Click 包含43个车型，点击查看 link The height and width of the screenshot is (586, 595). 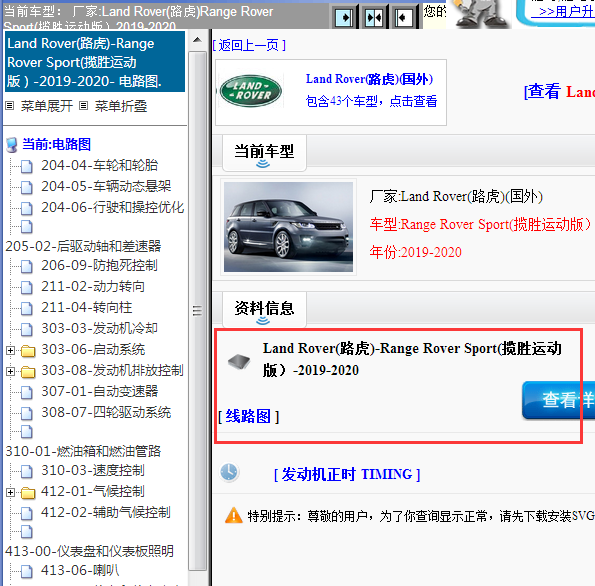coord(371,101)
